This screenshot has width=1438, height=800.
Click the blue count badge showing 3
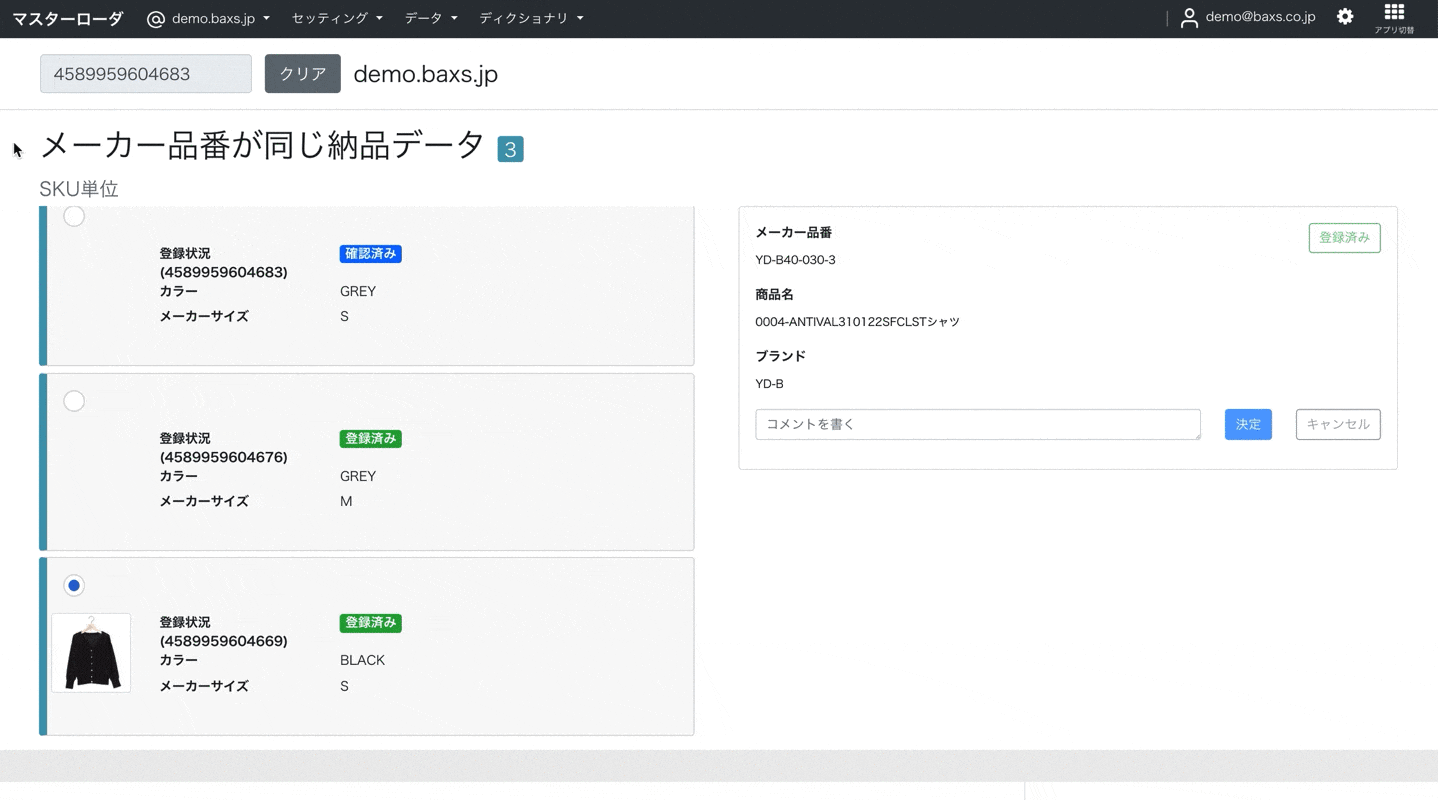pyautogui.click(x=510, y=148)
